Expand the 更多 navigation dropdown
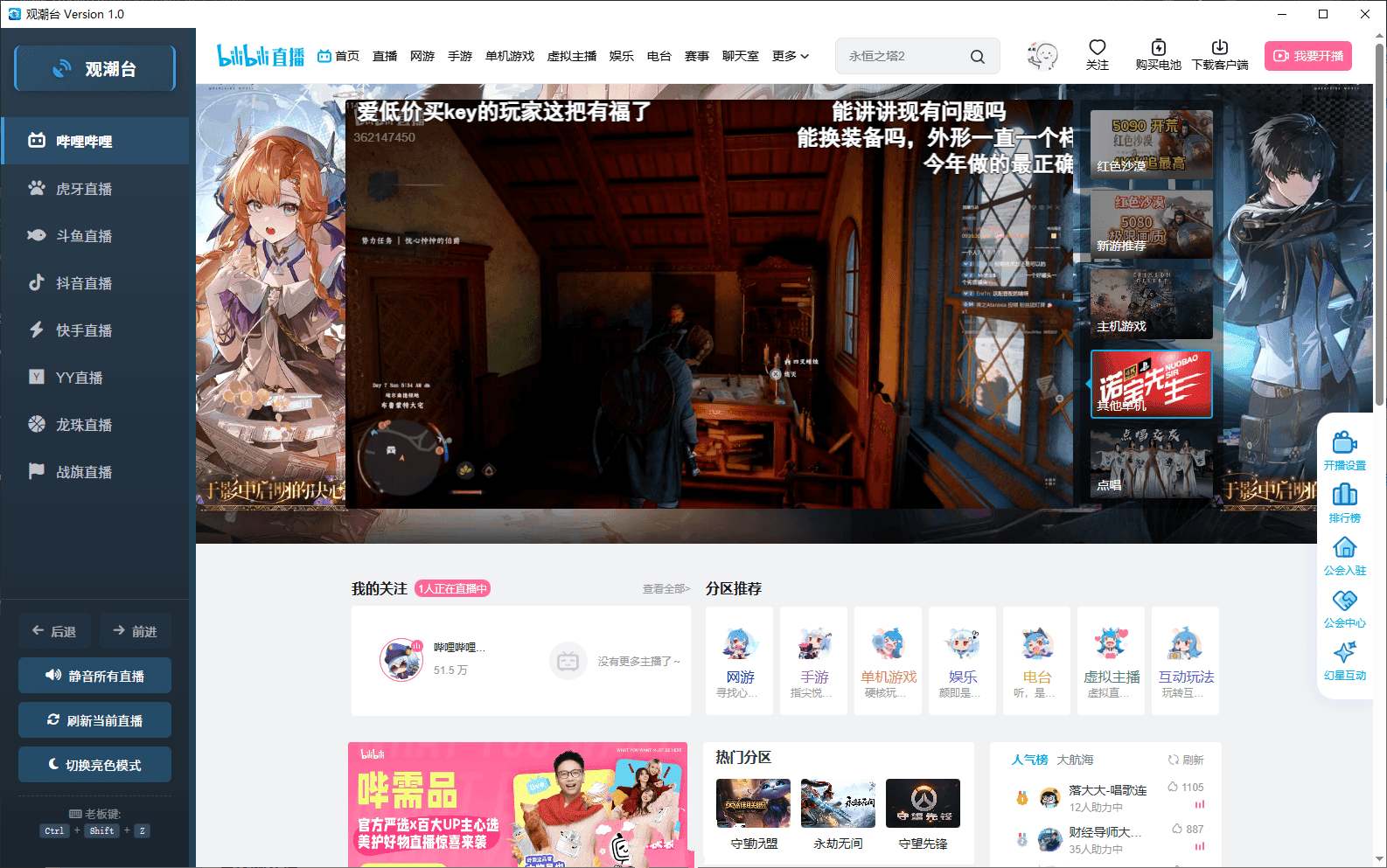 click(x=790, y=56)
